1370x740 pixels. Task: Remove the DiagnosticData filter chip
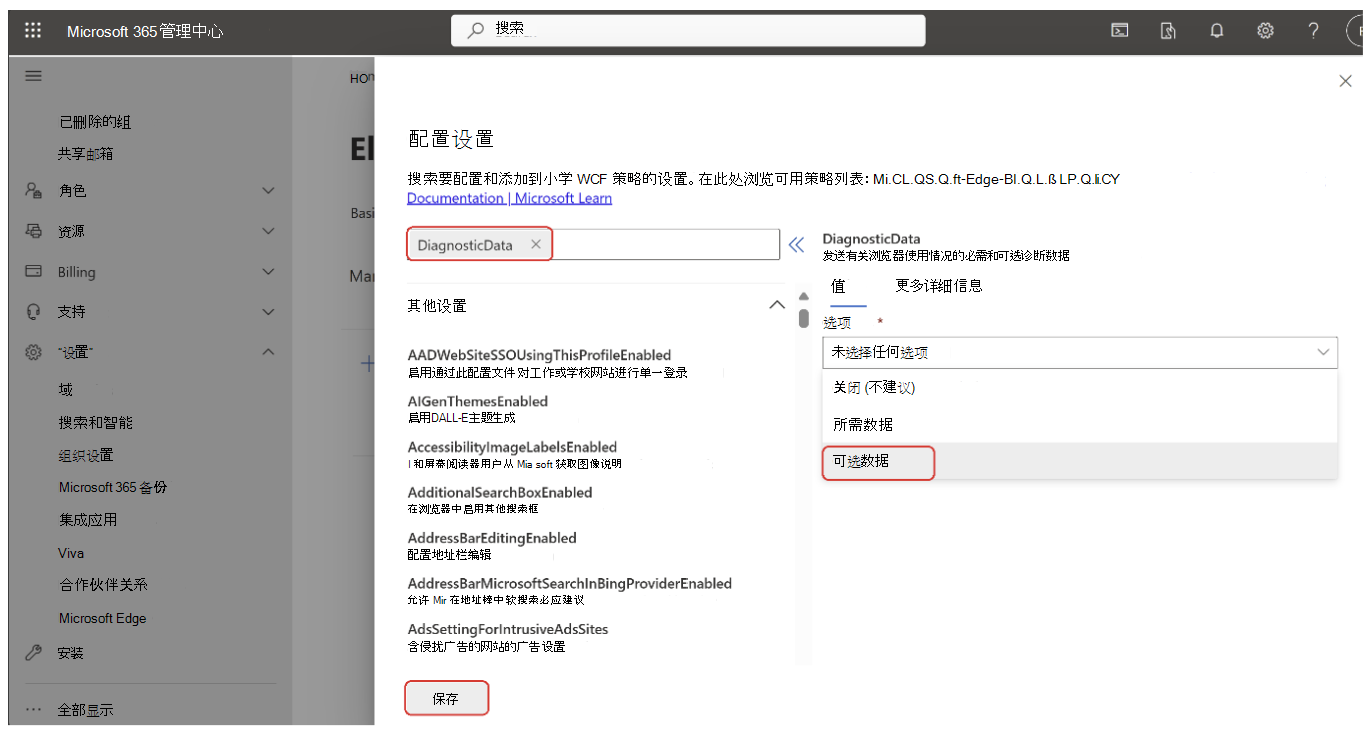coord(535,244)
